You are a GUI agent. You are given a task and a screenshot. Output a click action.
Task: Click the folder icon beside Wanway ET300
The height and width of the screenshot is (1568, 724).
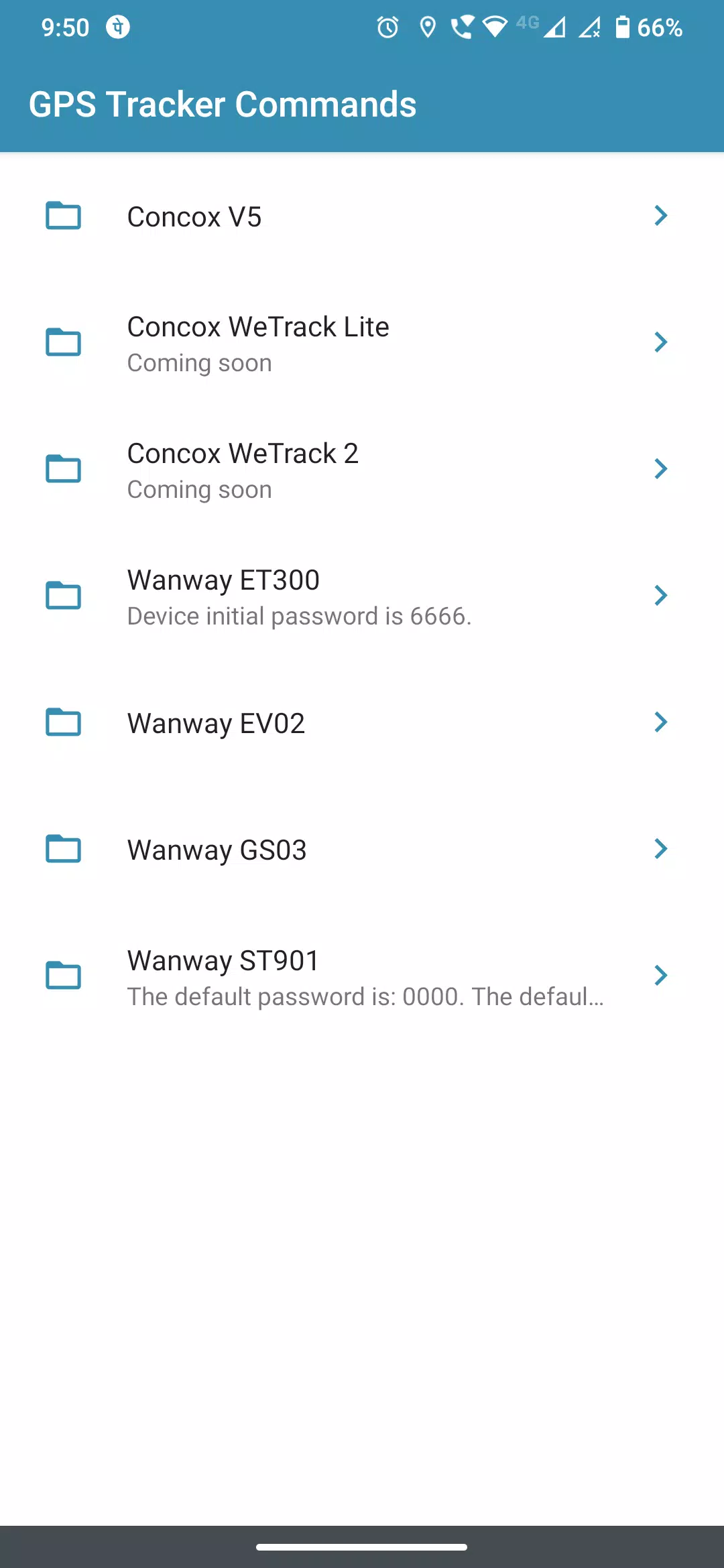[x=63, y=596]
